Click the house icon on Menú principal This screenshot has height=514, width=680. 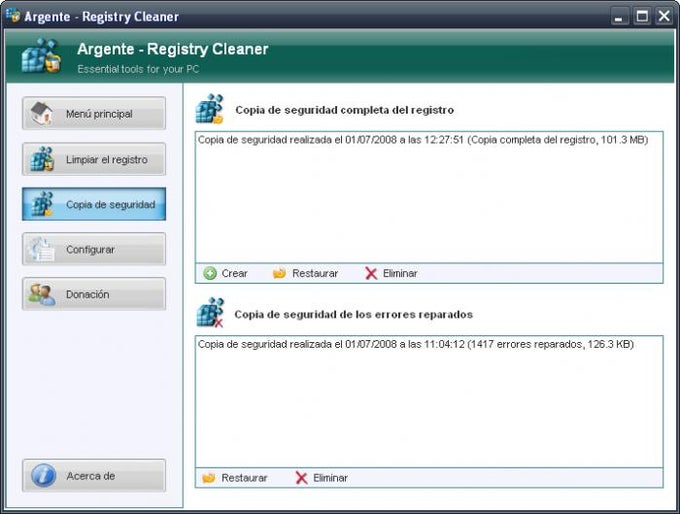(42, 113)
